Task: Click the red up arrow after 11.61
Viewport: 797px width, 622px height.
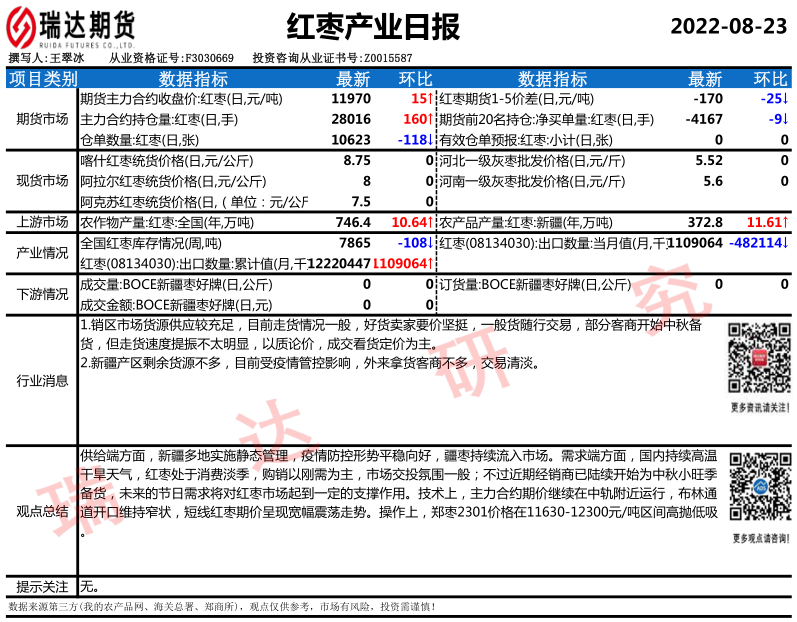Action: pos(785,221)
